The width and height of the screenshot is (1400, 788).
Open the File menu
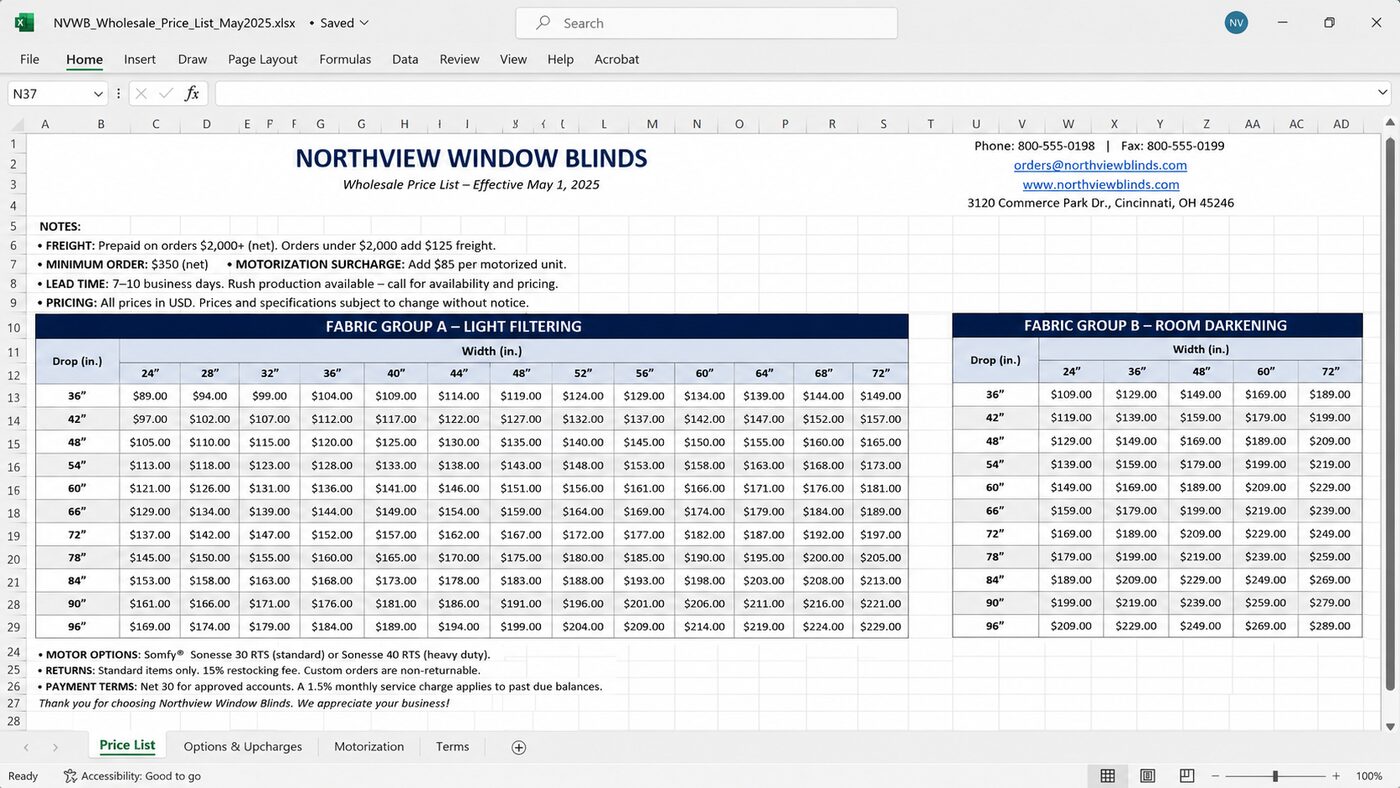[x=30, y=59]
